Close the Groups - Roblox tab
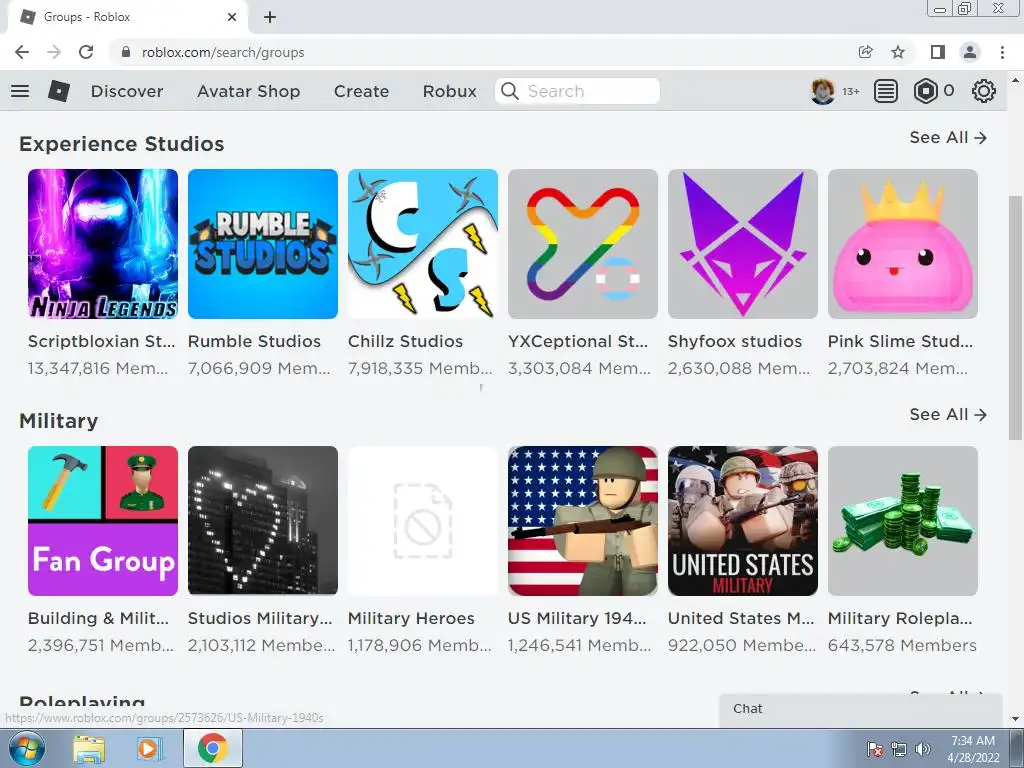 (232, 17)
